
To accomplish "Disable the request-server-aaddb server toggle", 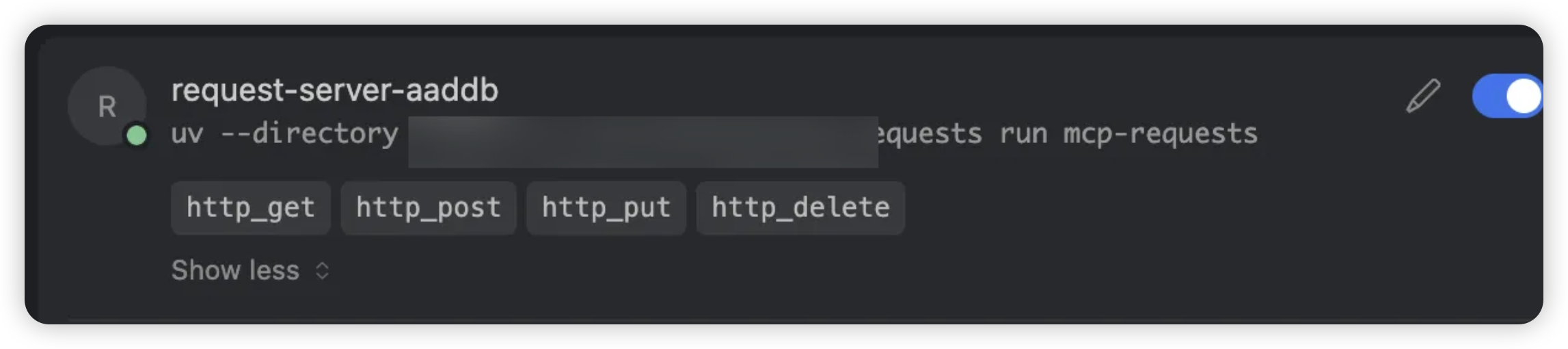I will pos(1507,96).
